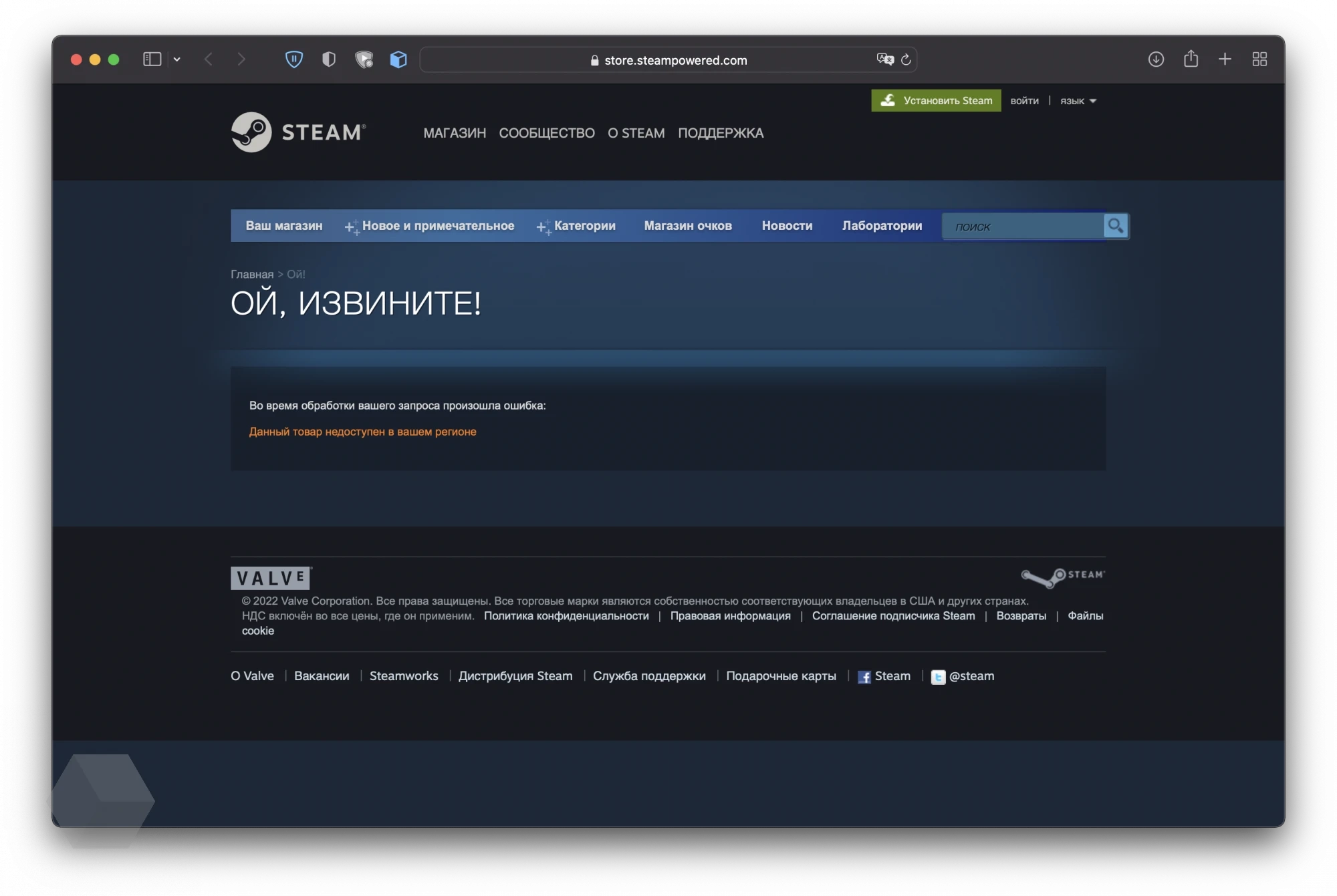Click the Facebook icon next to Steam
The image size is (1337, 896).
click(x=864, y=677)
